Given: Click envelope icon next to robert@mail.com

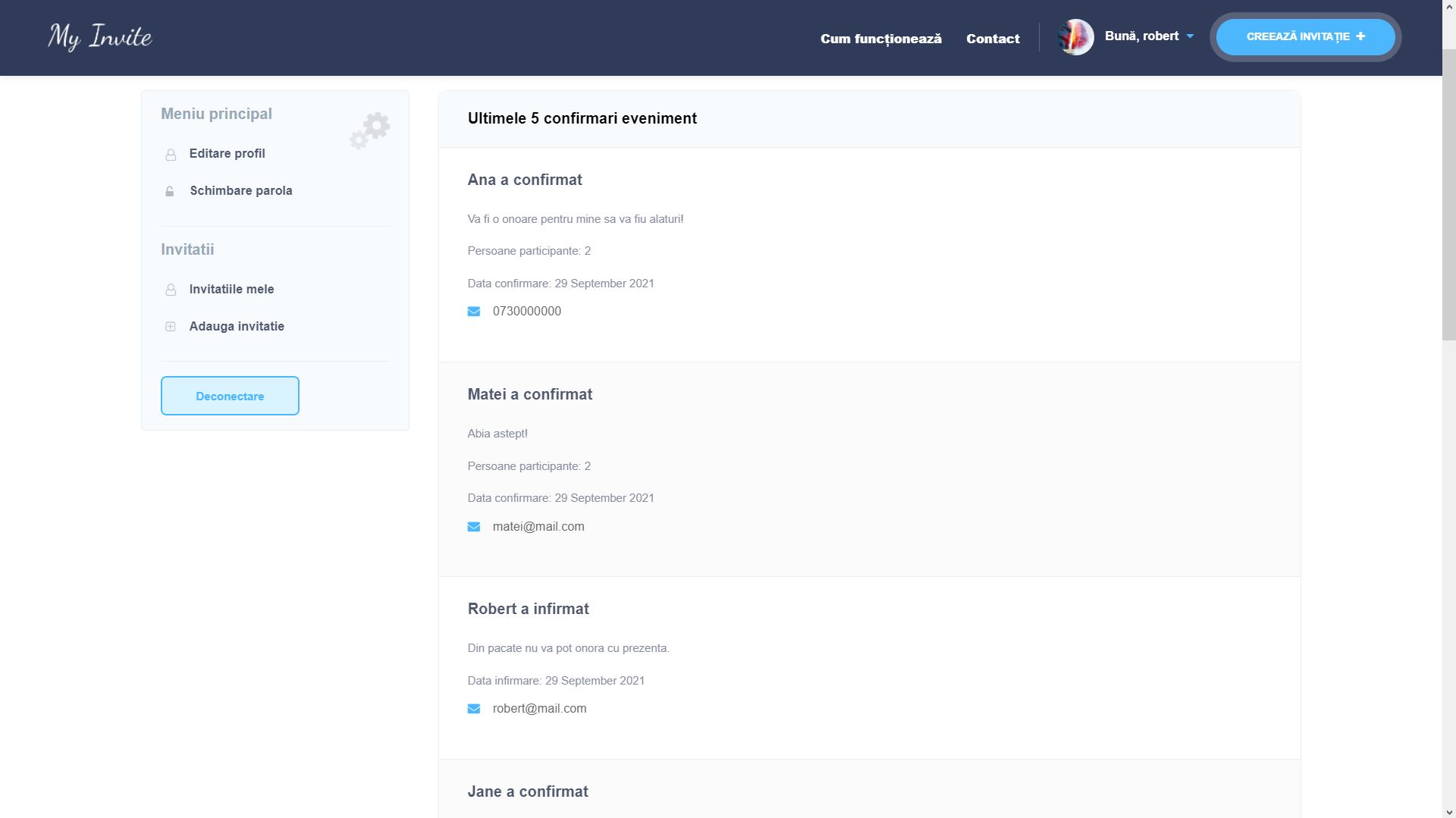Looking at the screenshot, I should [x=474, y=709].
